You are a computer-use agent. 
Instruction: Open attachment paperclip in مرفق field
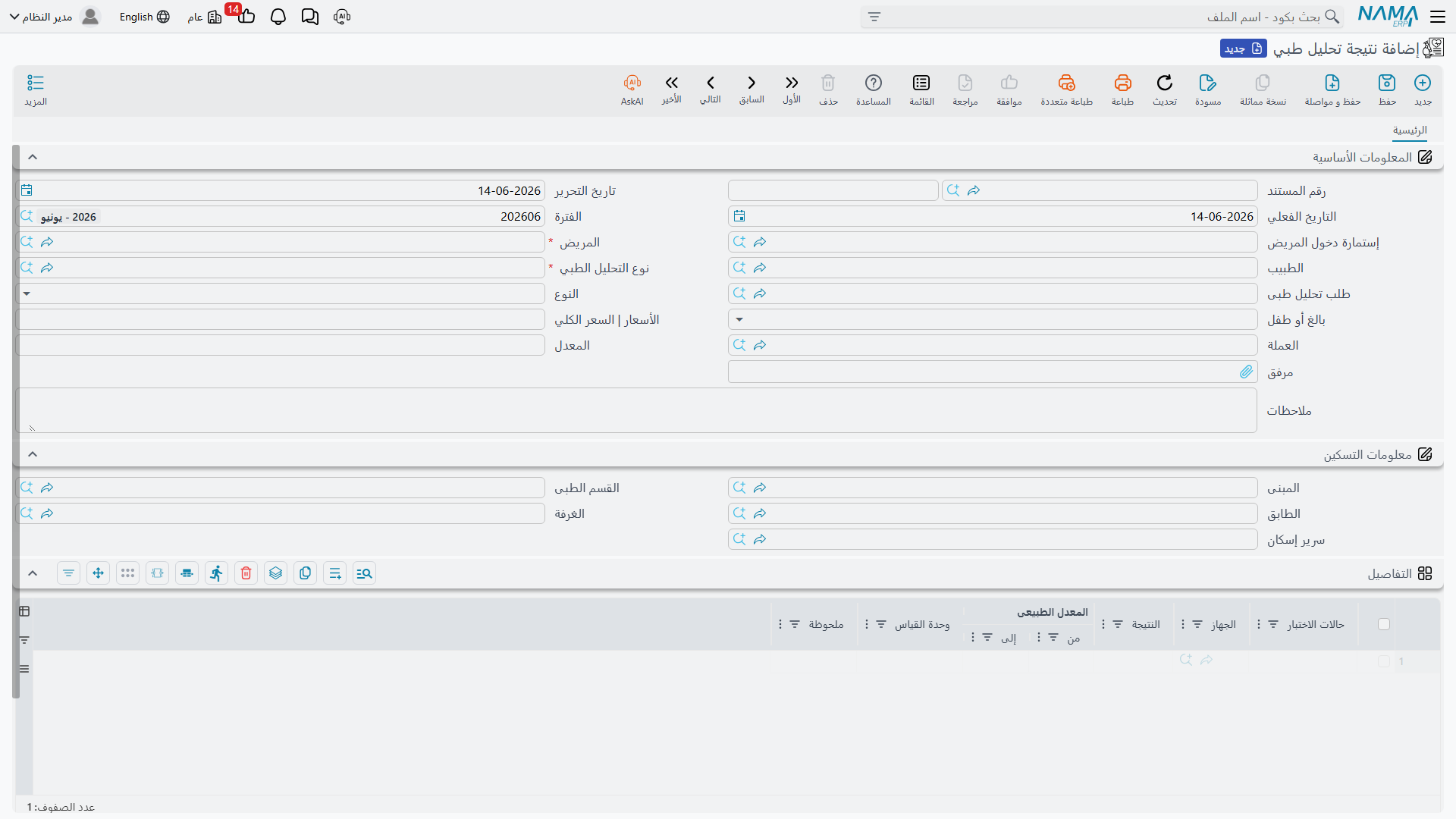[x=1246, y=372]
